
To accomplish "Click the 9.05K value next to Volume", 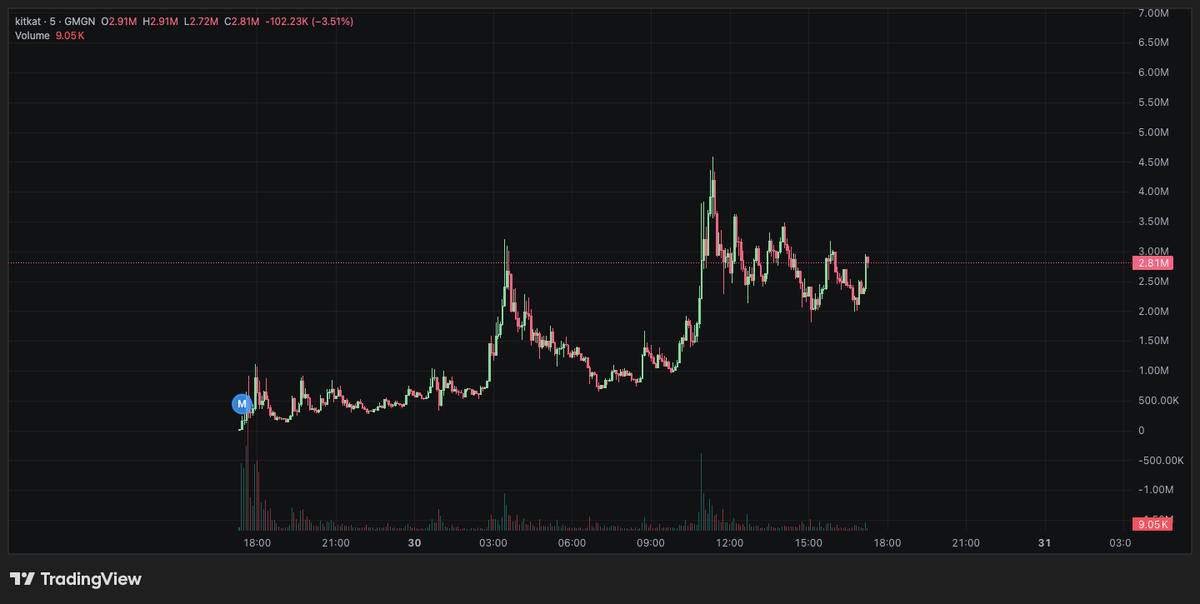I will [x=69, y=35].
